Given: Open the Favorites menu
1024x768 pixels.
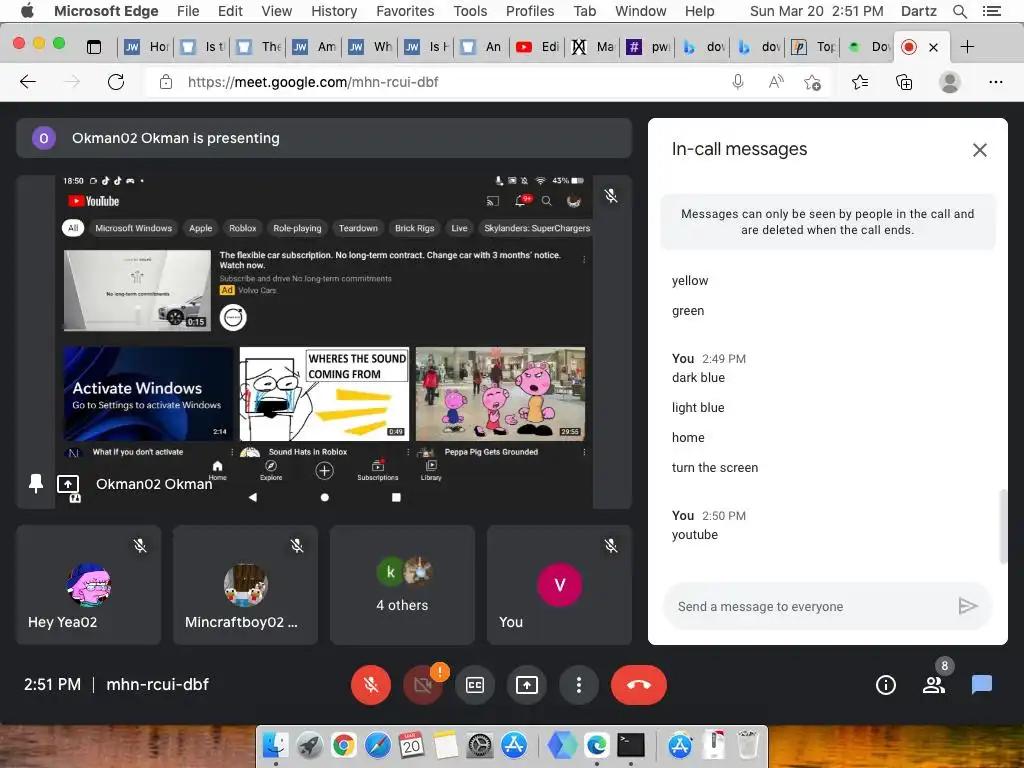Looking at the screenshot, I should coord(405,11).
